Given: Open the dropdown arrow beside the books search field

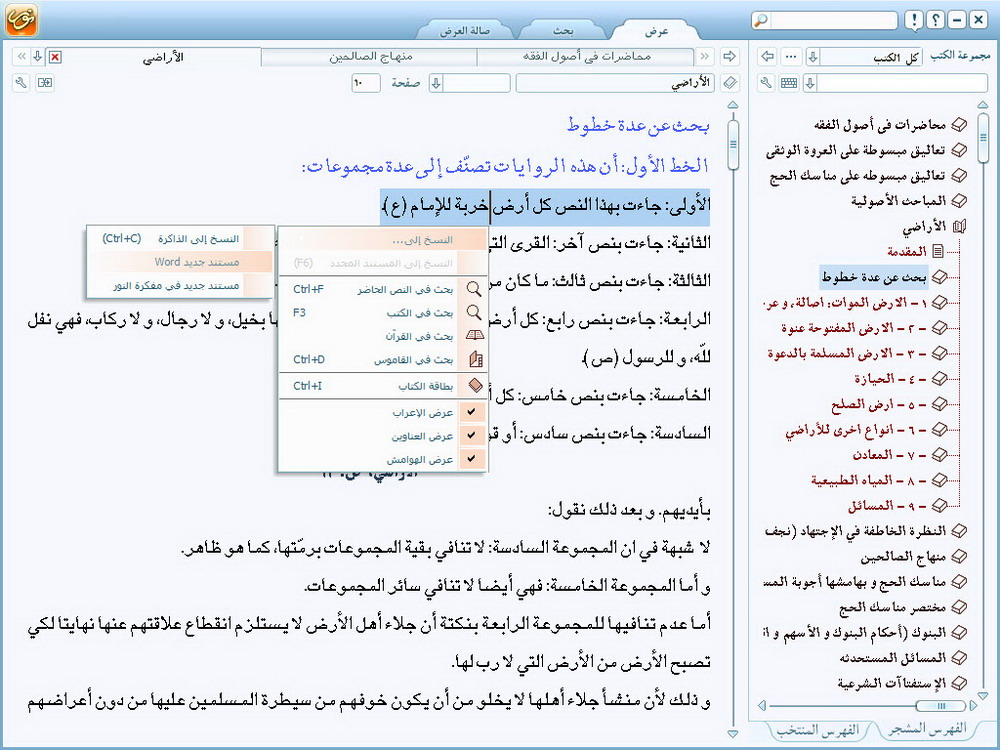Looking at the screenshot, I should [x=810, y=83].
